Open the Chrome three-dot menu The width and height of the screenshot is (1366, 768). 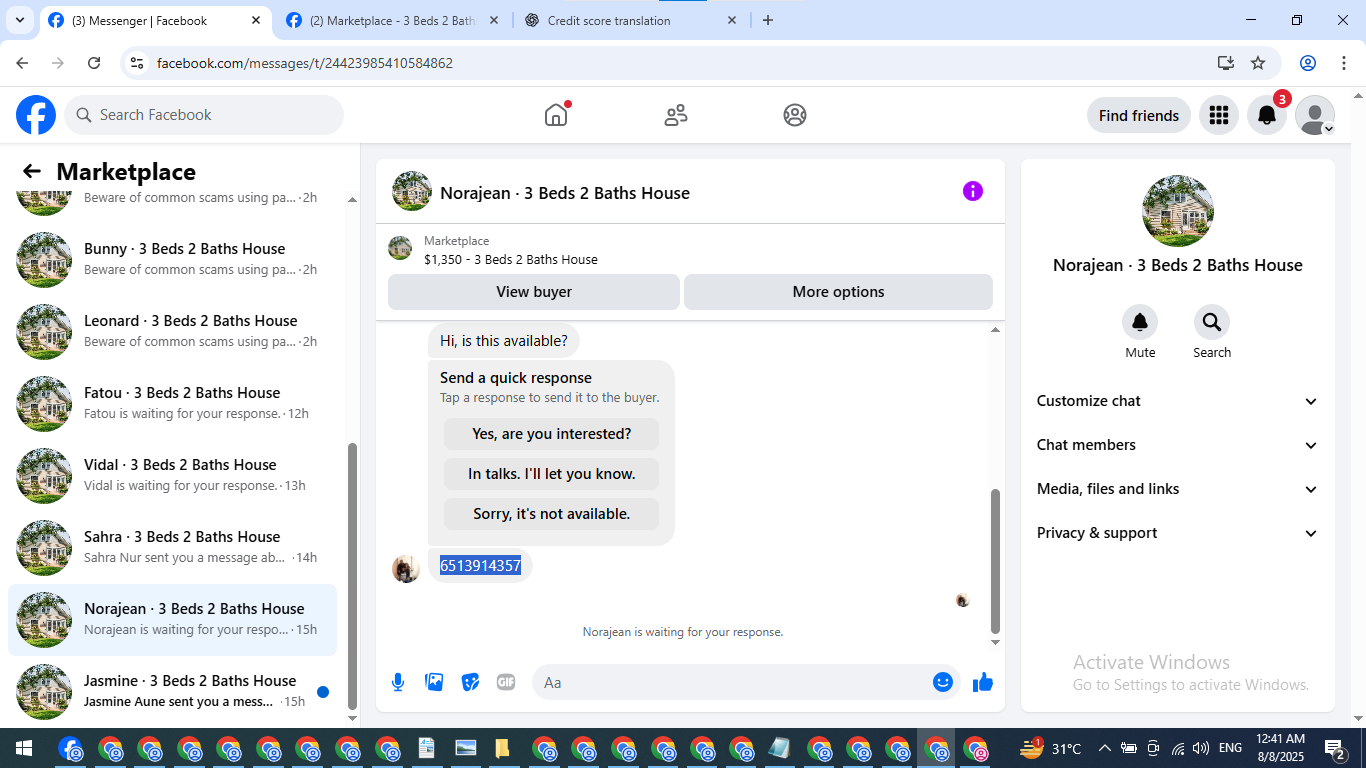(x=1342, y=63)
